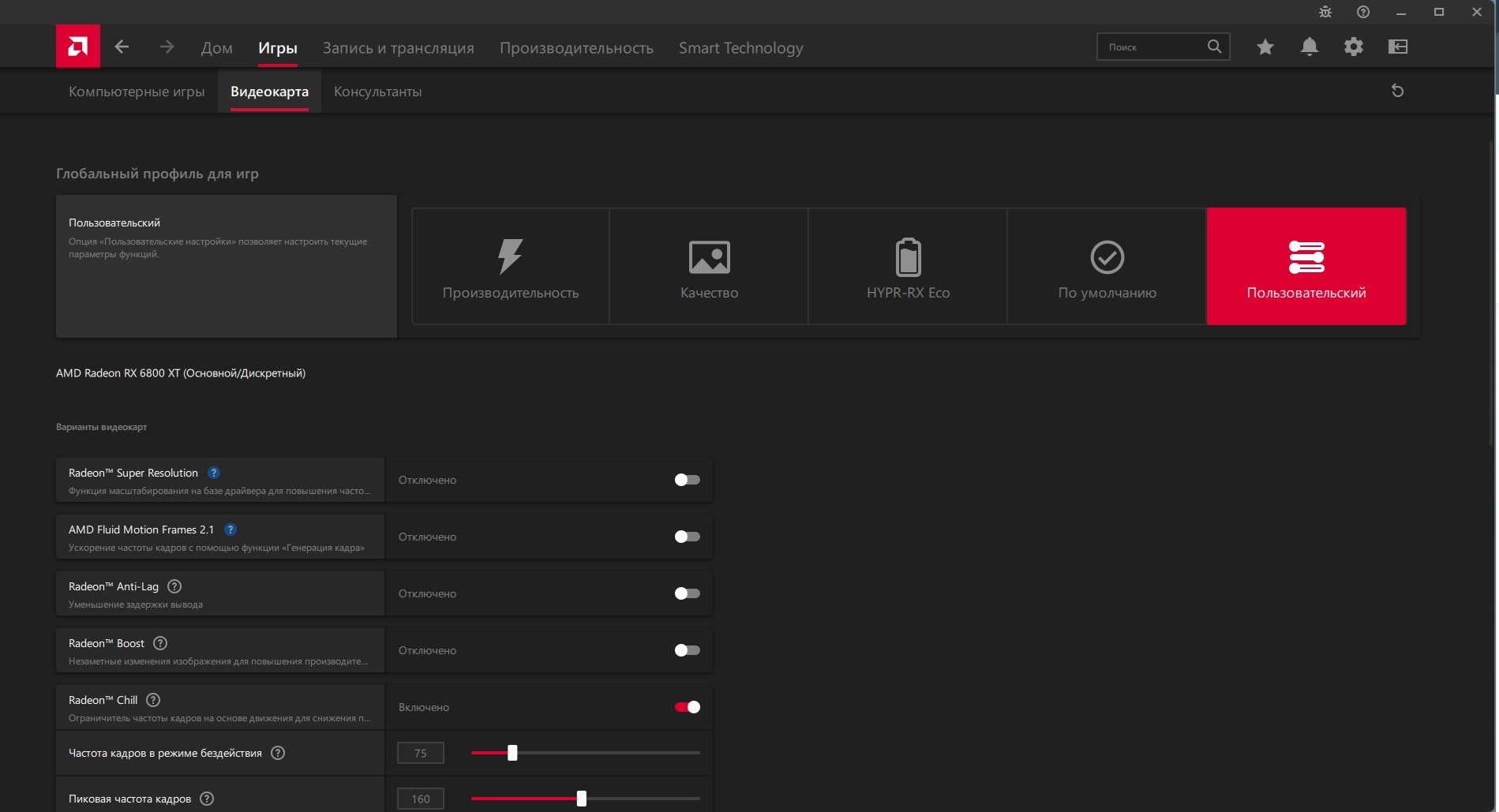Go back with the left arrow
The width and height of the screenshot is (1499, 812).
pyautogui.click(x=122, y=47)
